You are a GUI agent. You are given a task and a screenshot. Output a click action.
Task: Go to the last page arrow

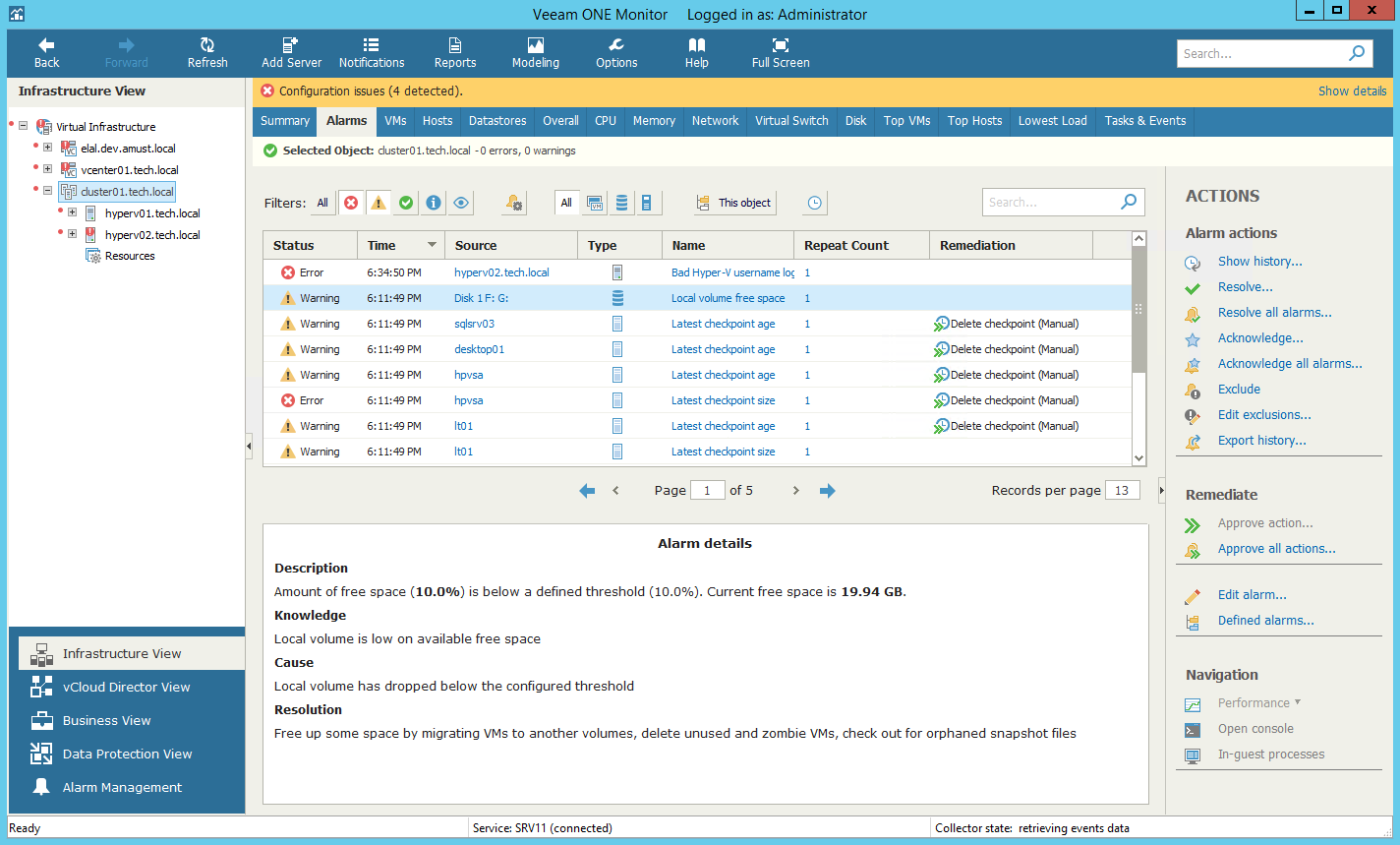pyautogui.click(x=828, y=490)
